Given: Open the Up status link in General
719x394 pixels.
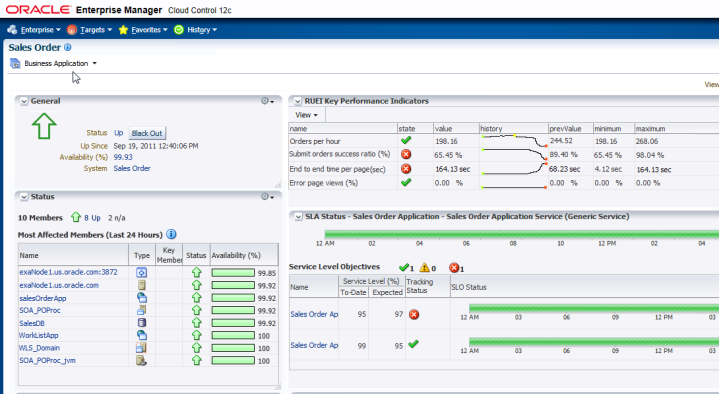Looking at the screenshot, I should (118, 133).
